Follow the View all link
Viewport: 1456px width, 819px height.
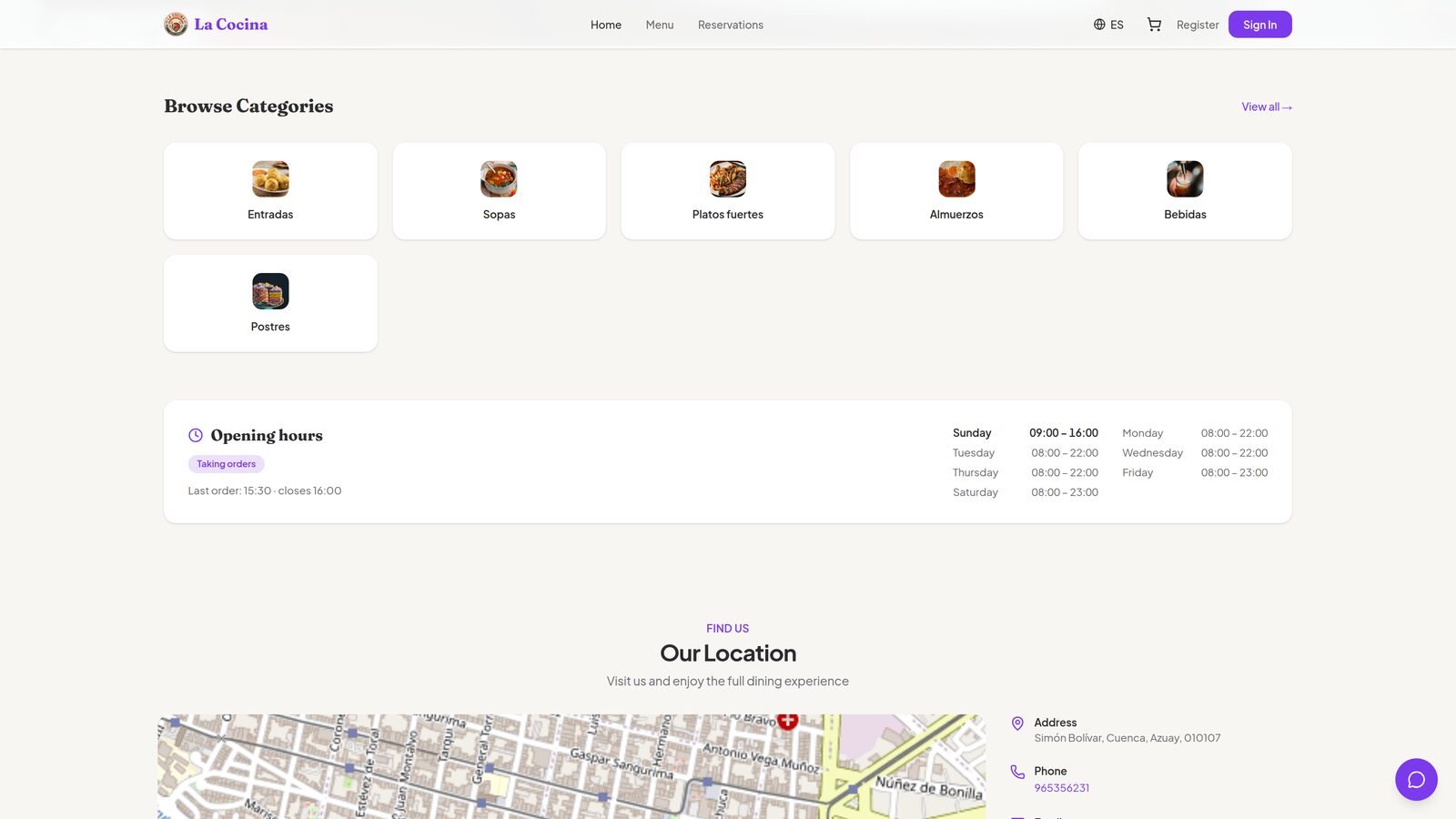point(1267,106)
